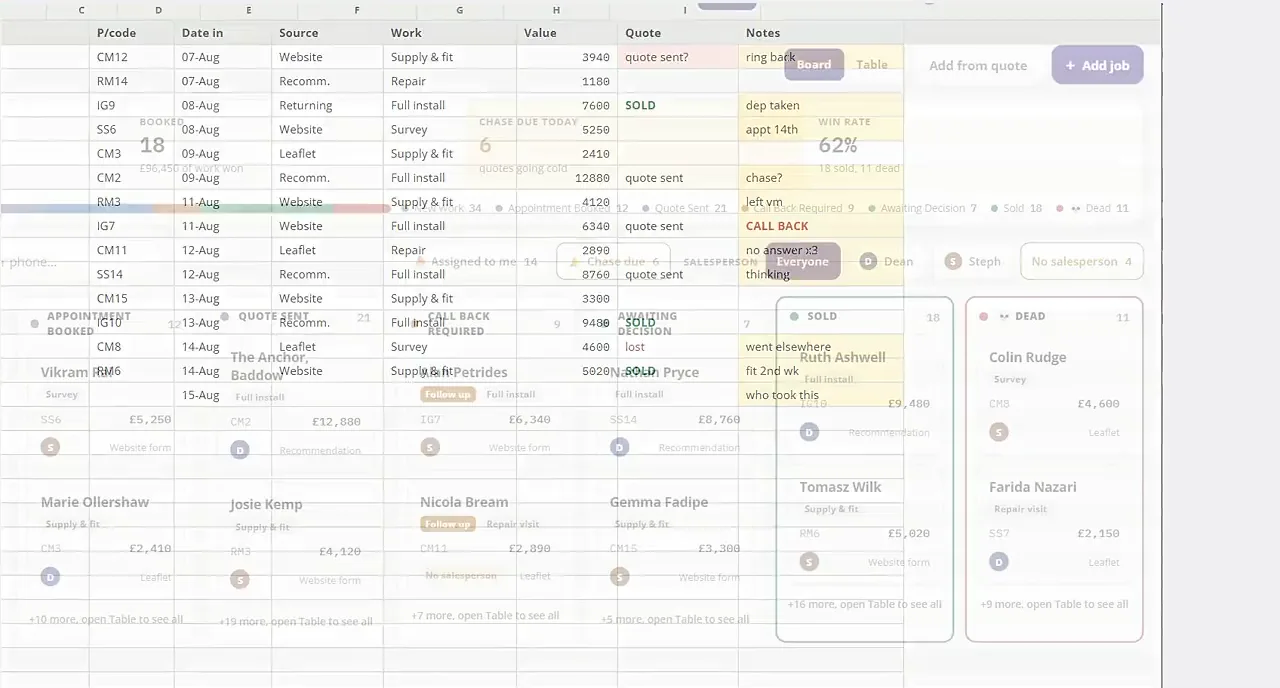Click the red dot beside Dead column title

click(x=983, y=316)
